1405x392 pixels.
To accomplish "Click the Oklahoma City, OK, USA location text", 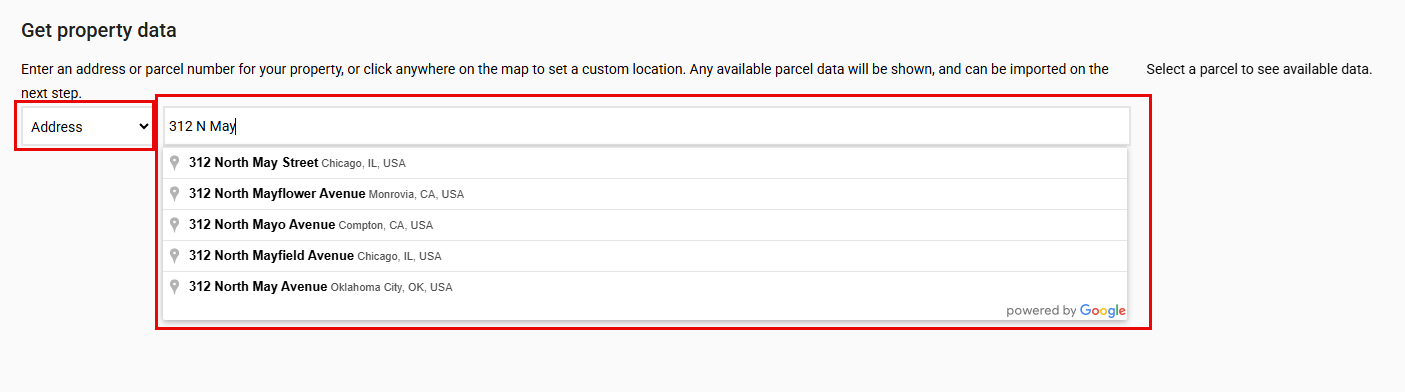I will click(x=391, y=287).
